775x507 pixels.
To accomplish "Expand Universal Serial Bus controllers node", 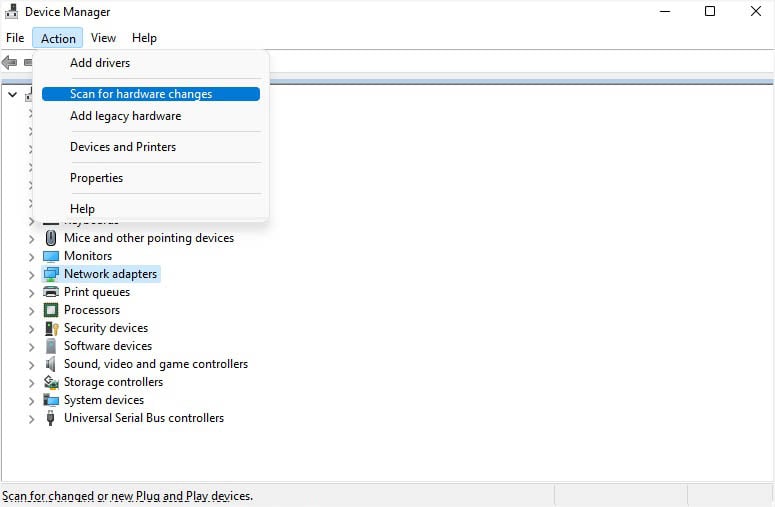I will (31, 419).
